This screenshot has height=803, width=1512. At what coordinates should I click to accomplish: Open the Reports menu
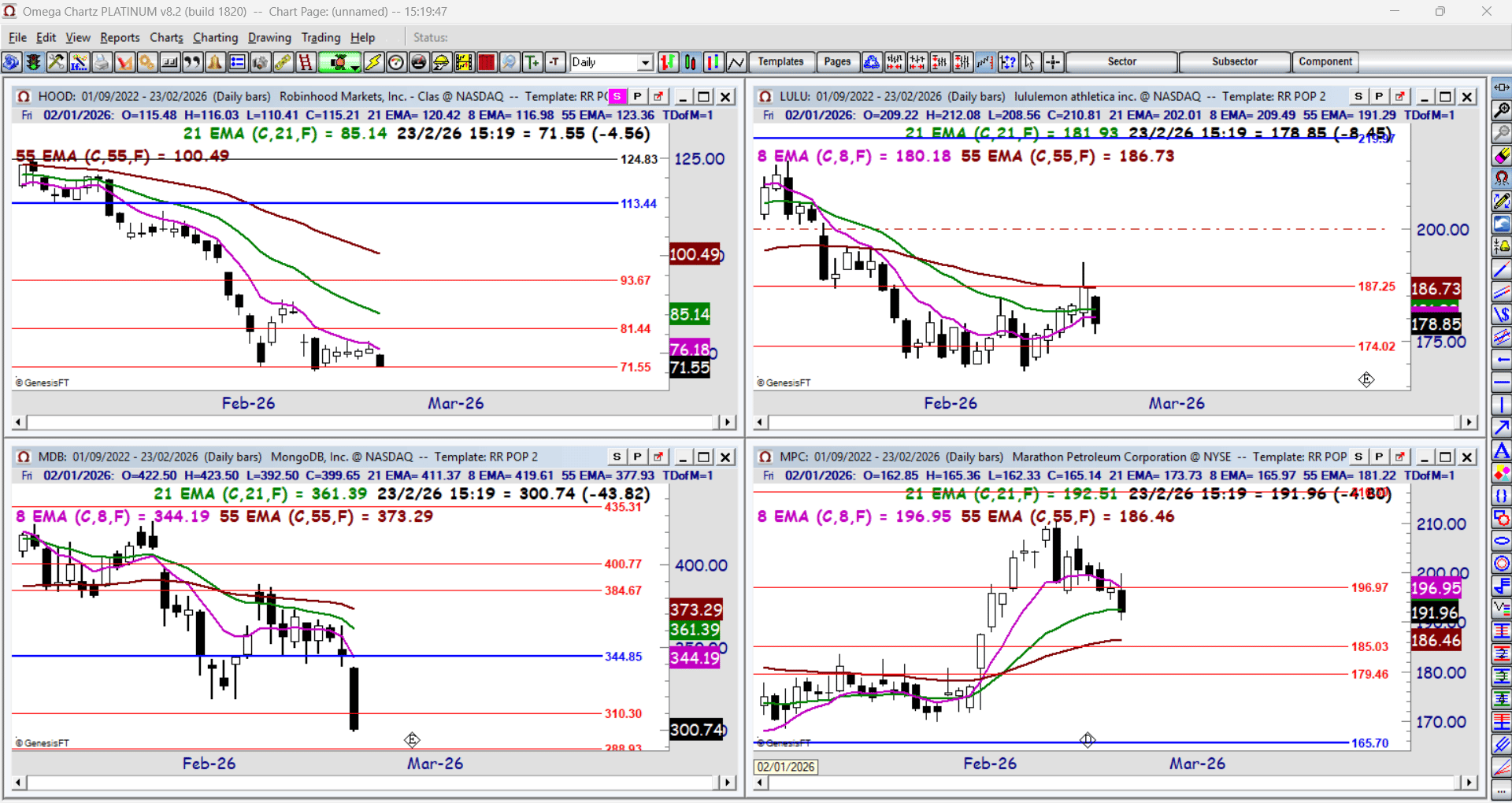point(120,37)
